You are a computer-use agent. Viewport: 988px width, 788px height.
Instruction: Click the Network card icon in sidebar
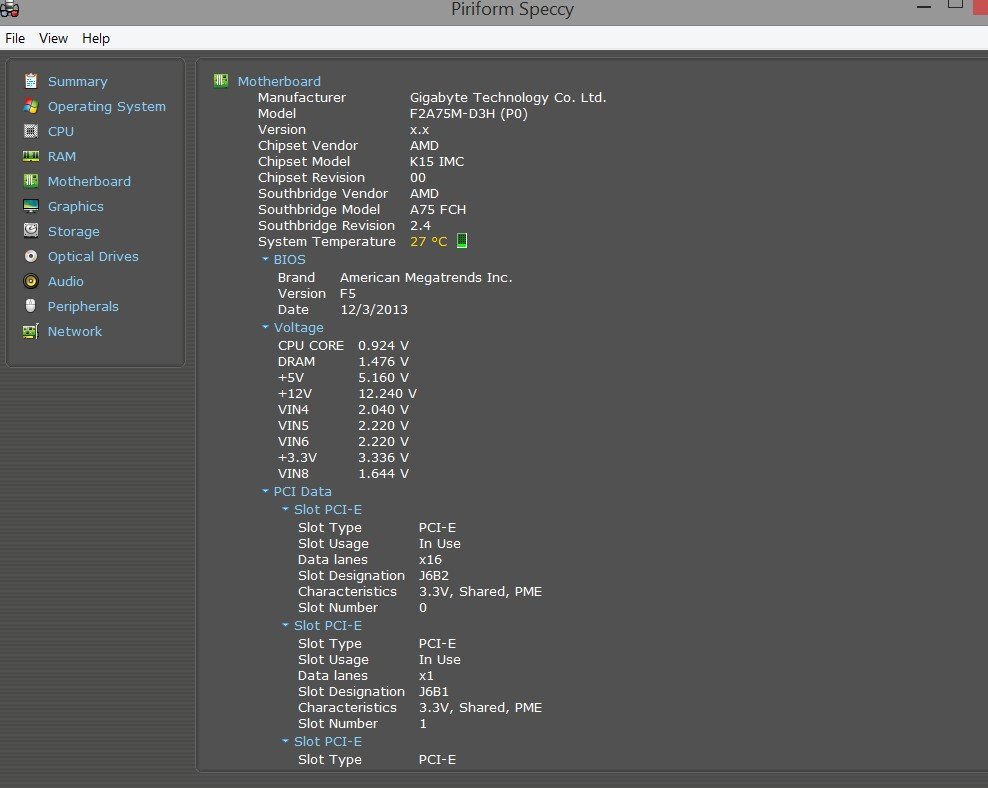(31, 331)
